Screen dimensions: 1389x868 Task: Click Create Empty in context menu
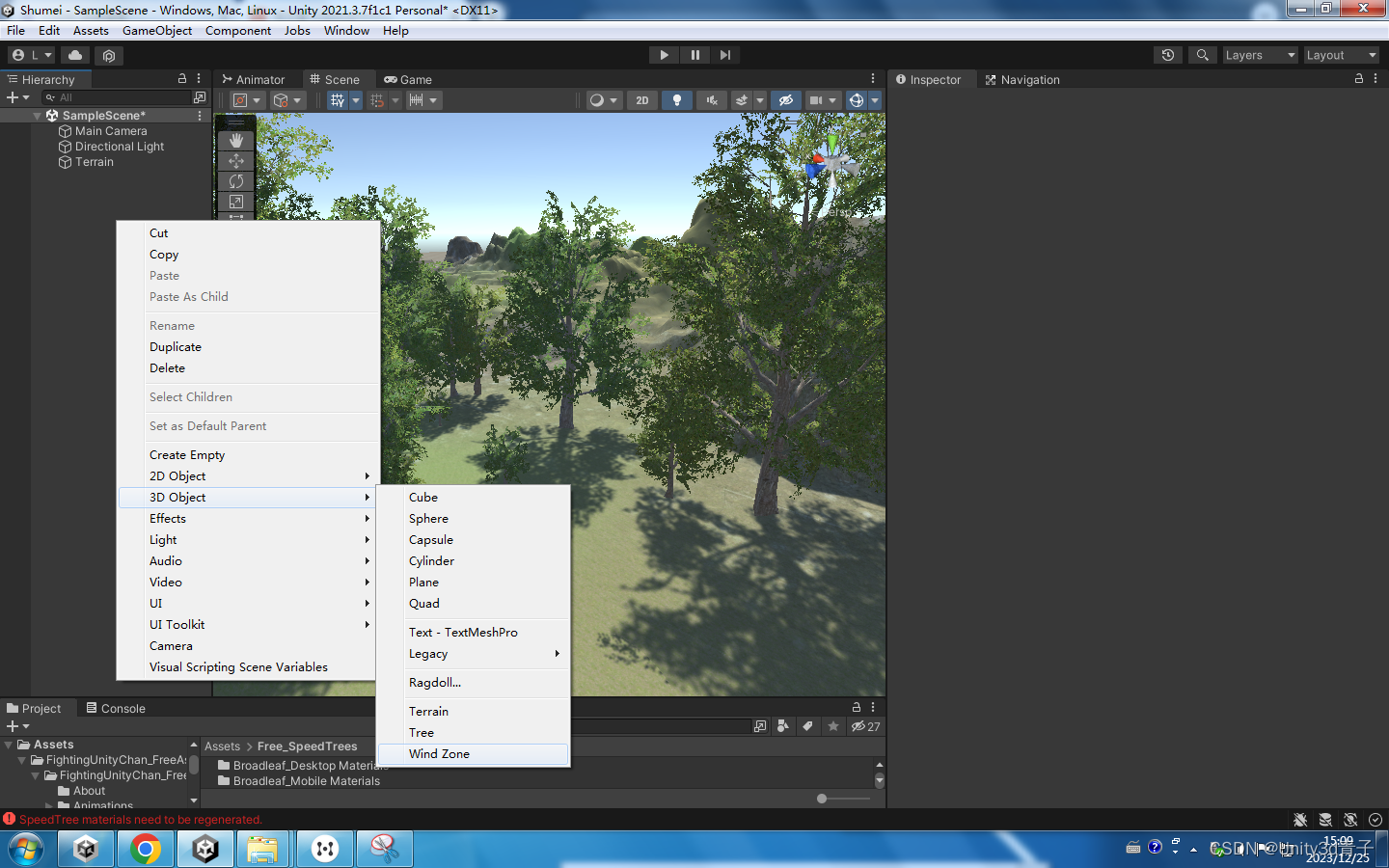[x=247, y=455]
